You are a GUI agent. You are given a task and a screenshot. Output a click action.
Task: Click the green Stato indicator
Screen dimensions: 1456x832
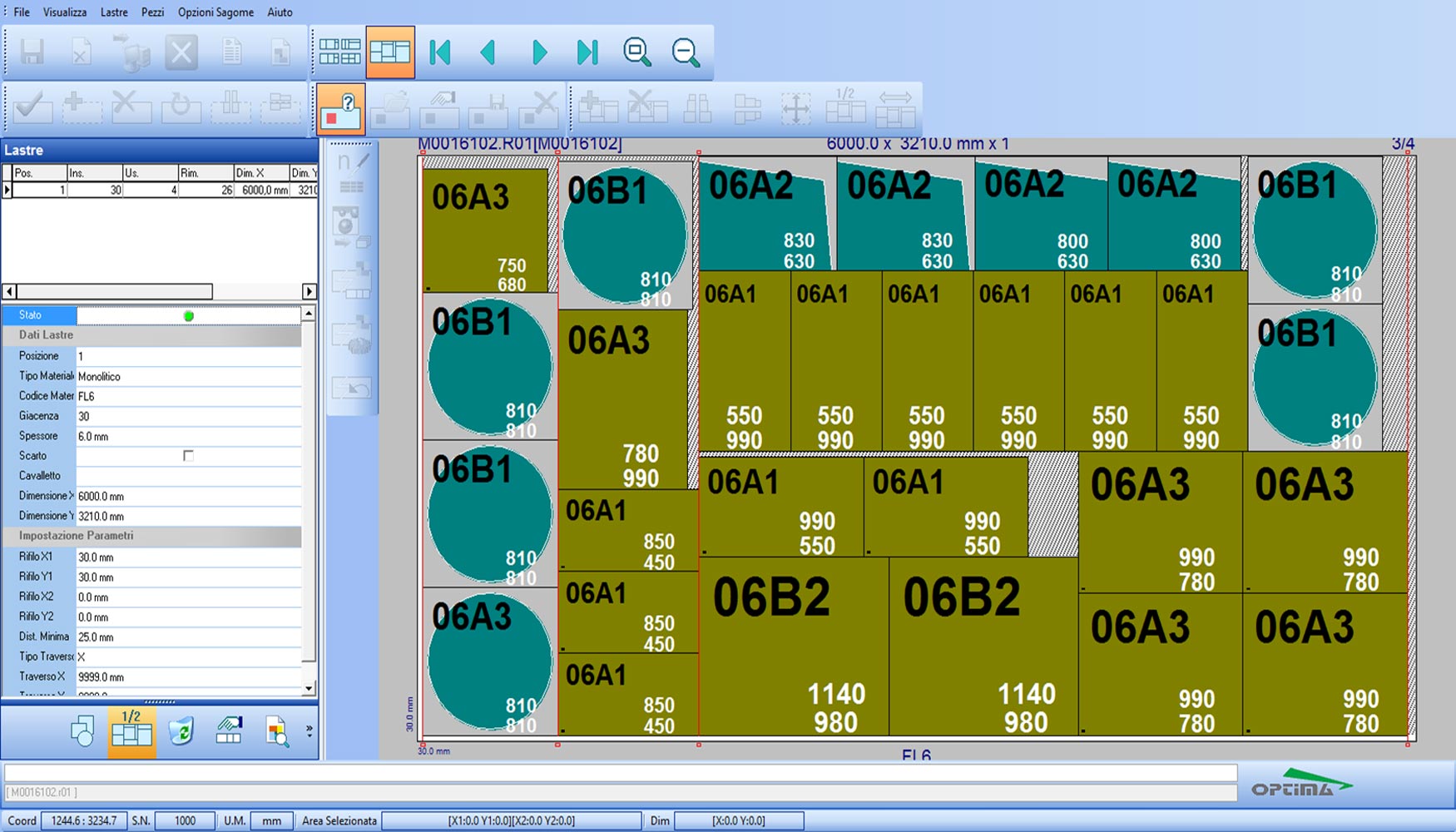point(189,315)
